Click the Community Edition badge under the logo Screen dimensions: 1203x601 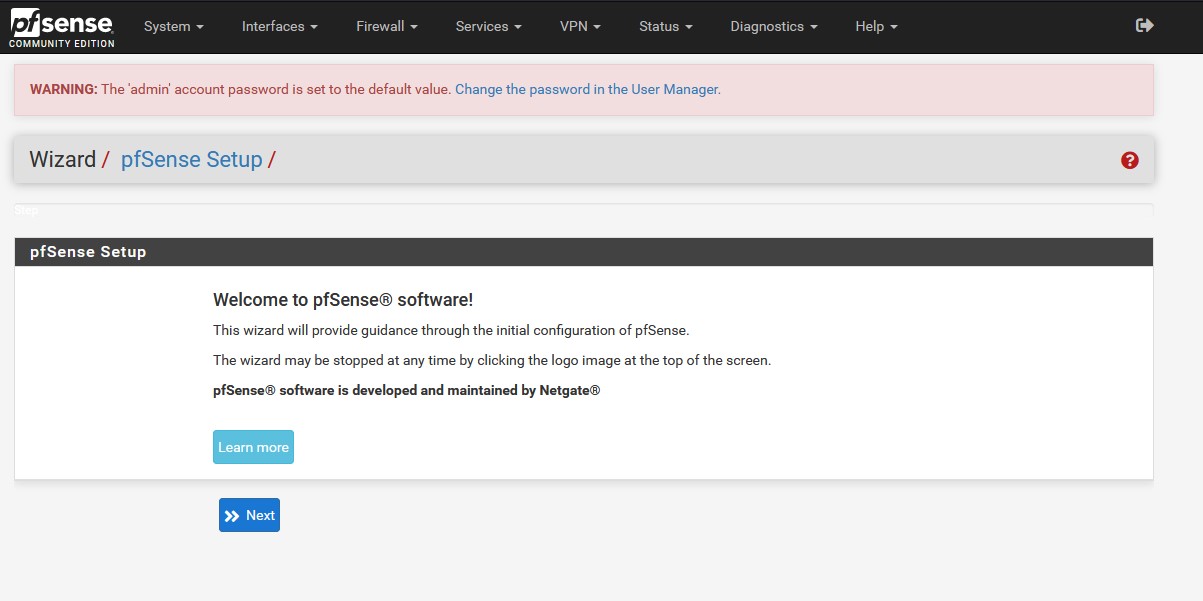click(62, 44)
